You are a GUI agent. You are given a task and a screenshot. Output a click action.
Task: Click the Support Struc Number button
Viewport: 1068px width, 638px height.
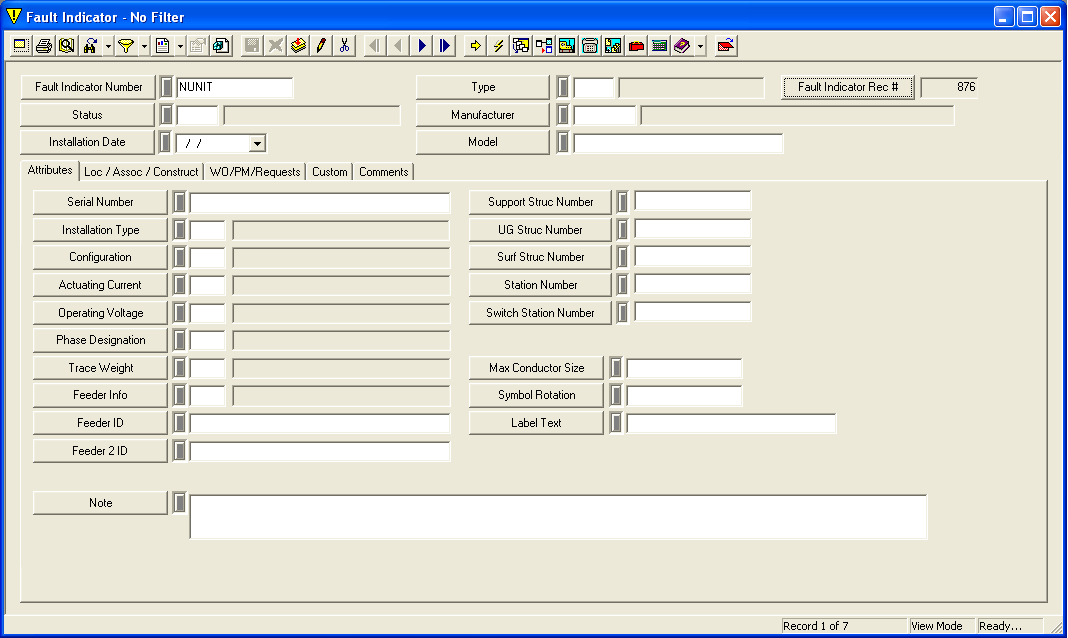point(540,202)
